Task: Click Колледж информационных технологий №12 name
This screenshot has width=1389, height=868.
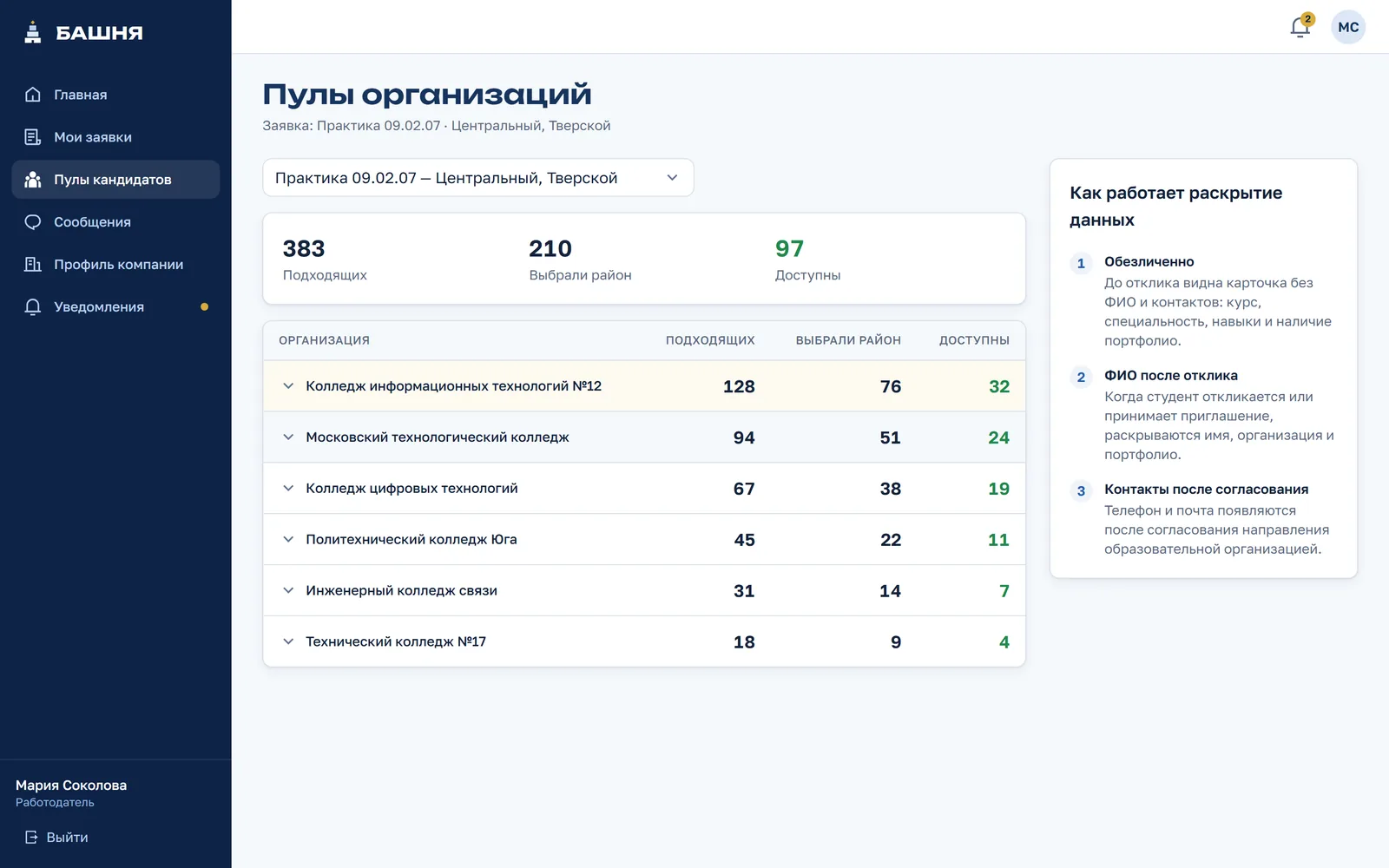Action: click(453, 386)
